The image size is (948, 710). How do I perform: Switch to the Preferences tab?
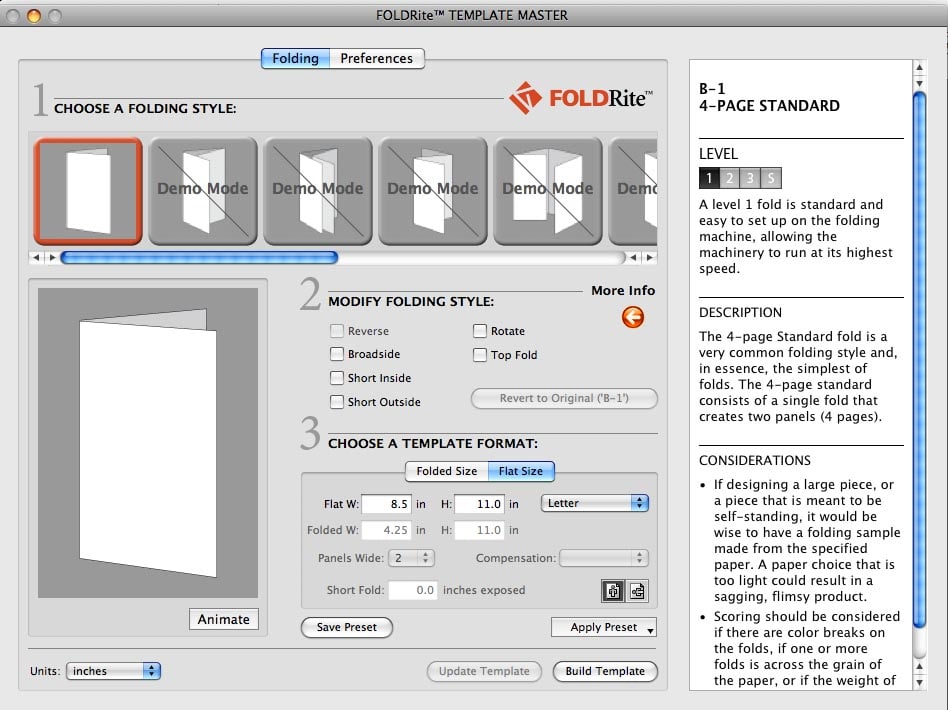tap(376, 59)
